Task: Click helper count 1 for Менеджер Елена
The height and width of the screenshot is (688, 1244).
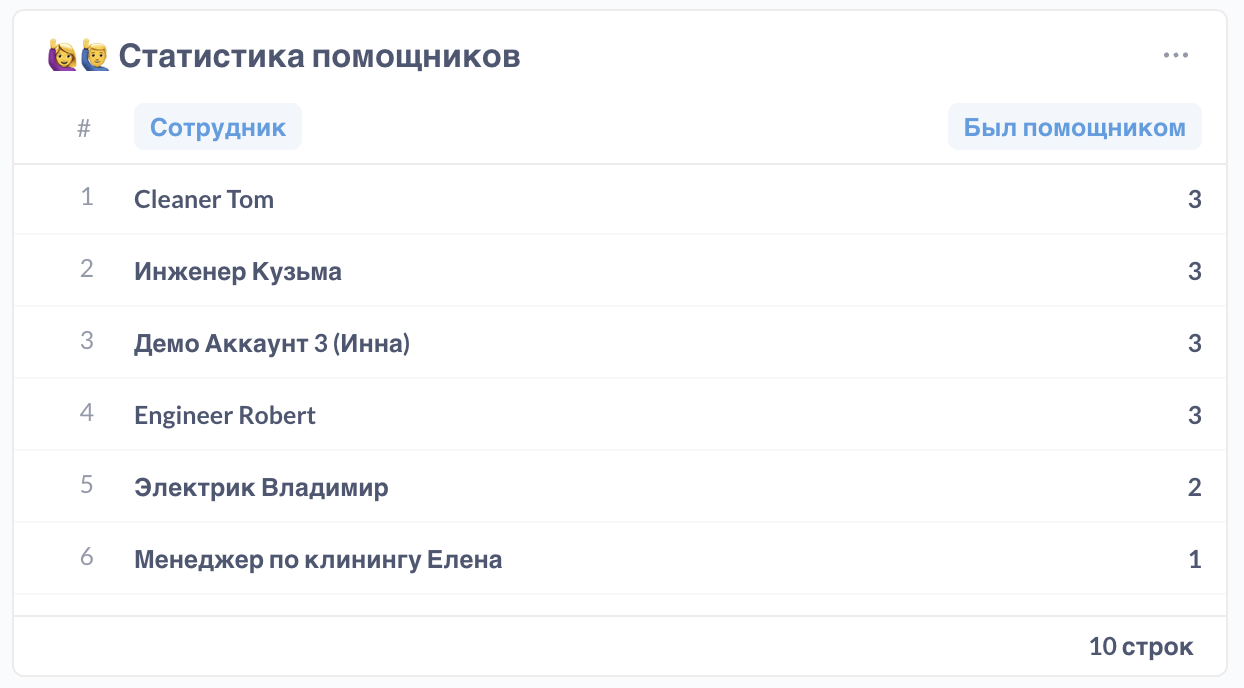Action: [x=1194, y=559]
